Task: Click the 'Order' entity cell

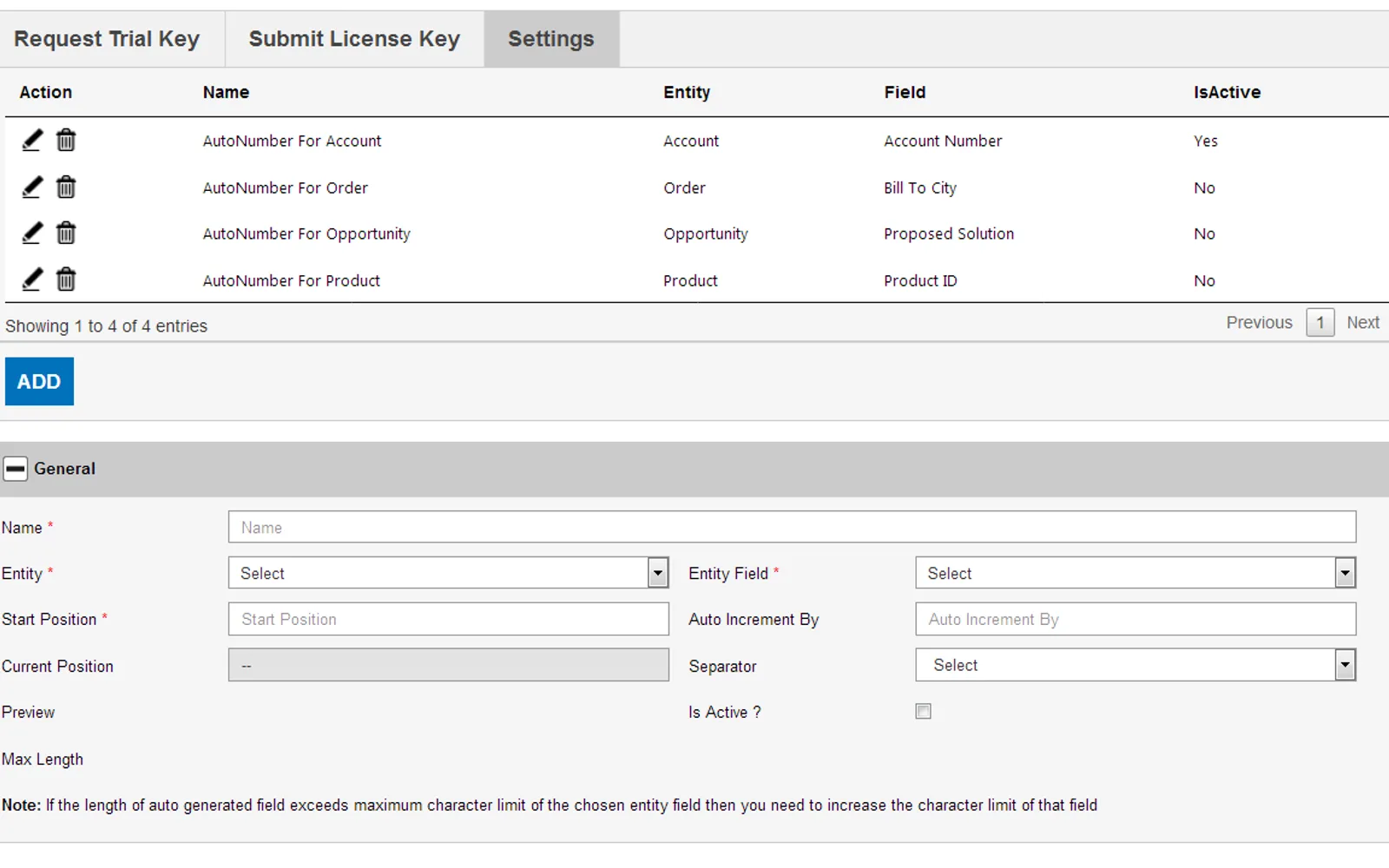Action: [x=684, y=187]
